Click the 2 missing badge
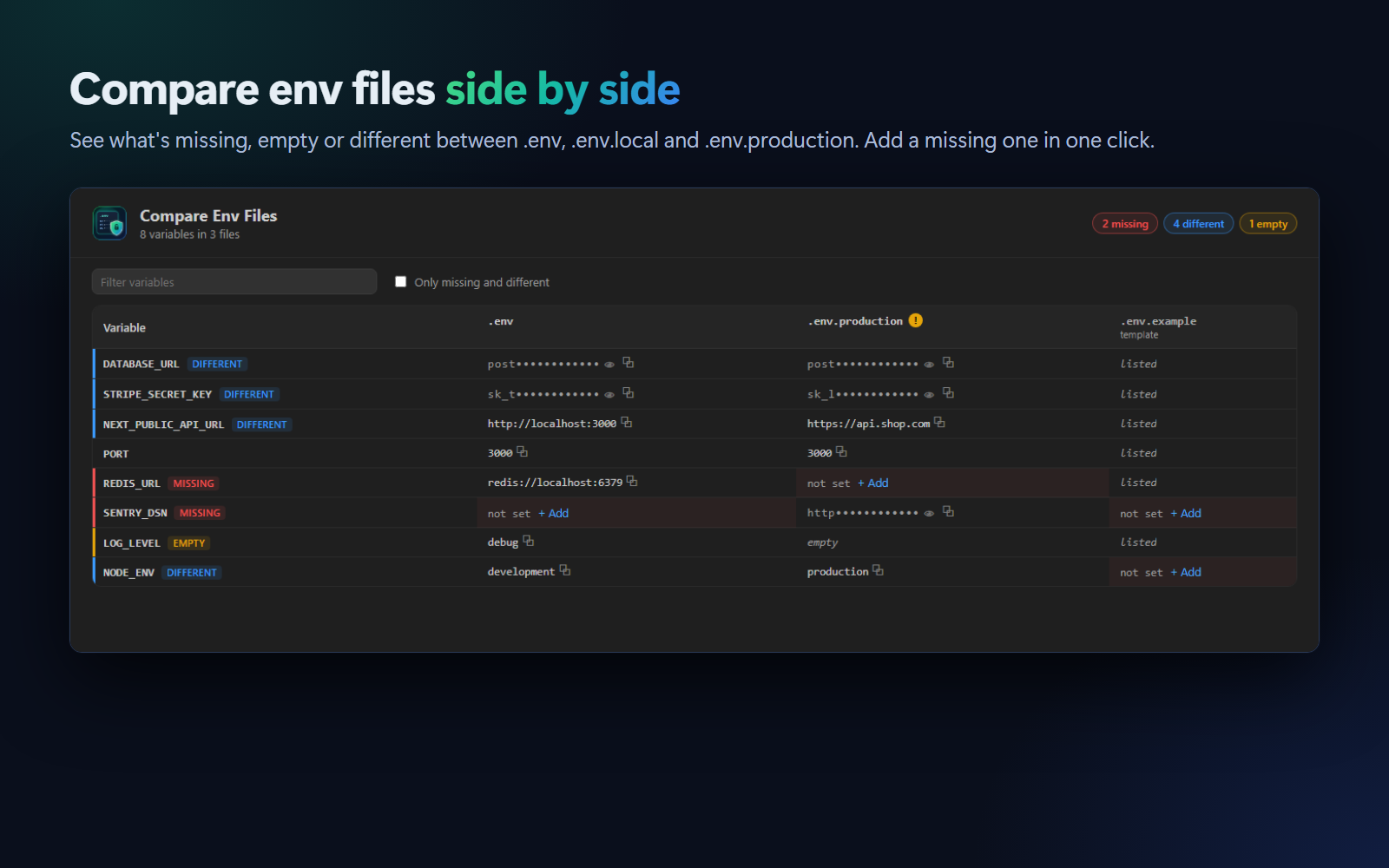The height and width of the screenshot is (868, 1389). point(1125,224)
